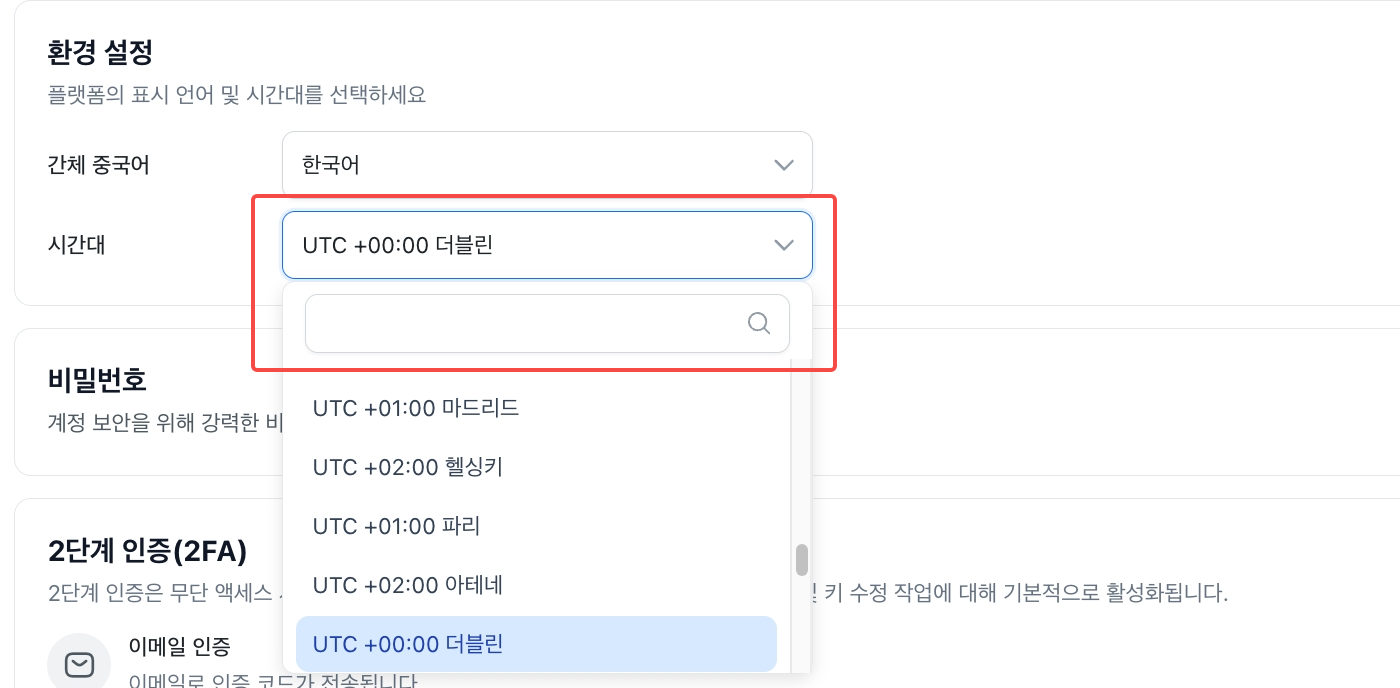Click the UTC +00:00 더블린 combo box field
The width and height of the screenshot is (1400, 688).
click(547, 245)
